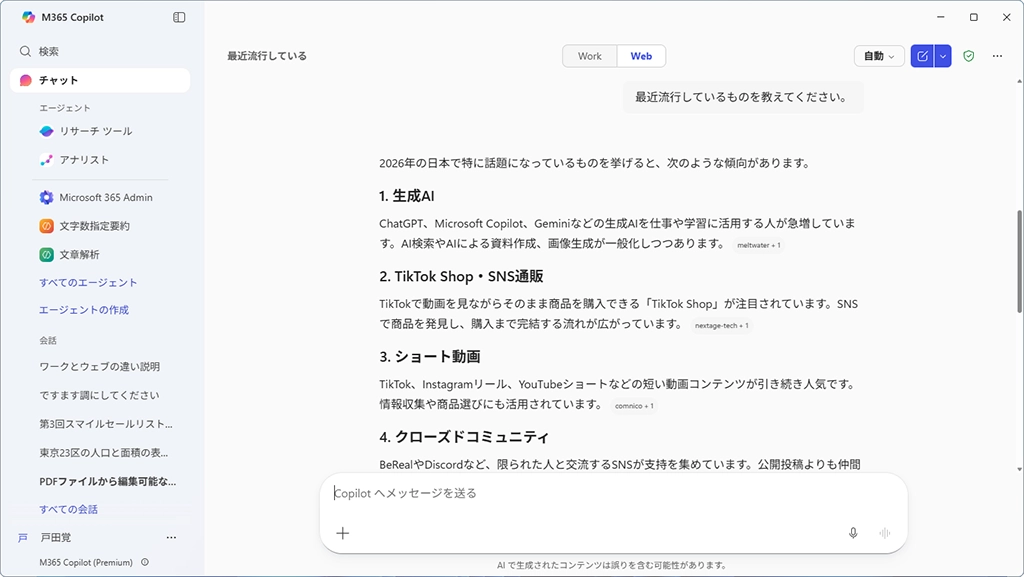Open conversation PDFファイルから編集可能な
The image size is (1024, 577).
[108, 482]
